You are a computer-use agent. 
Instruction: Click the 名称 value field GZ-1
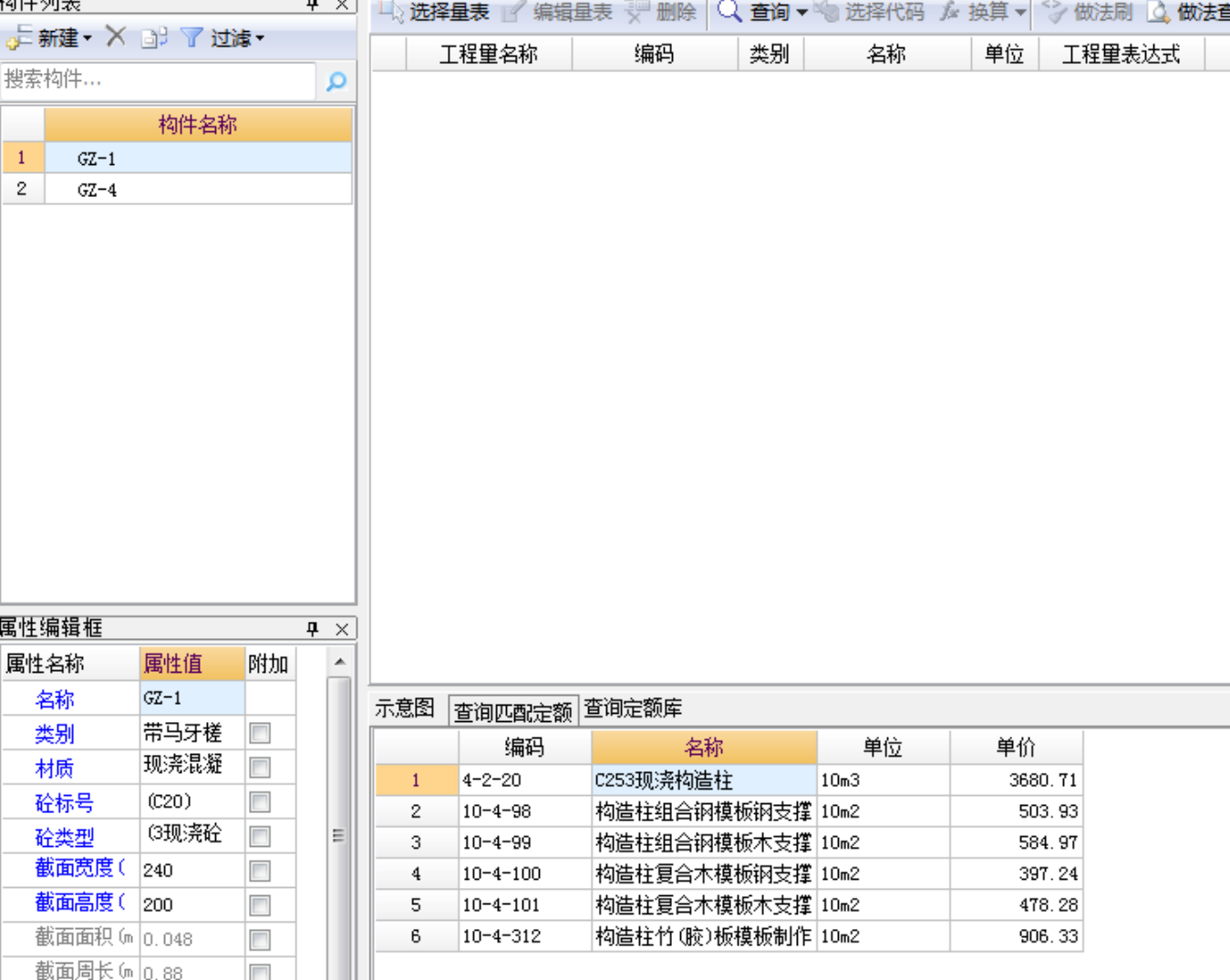point(191,698)
